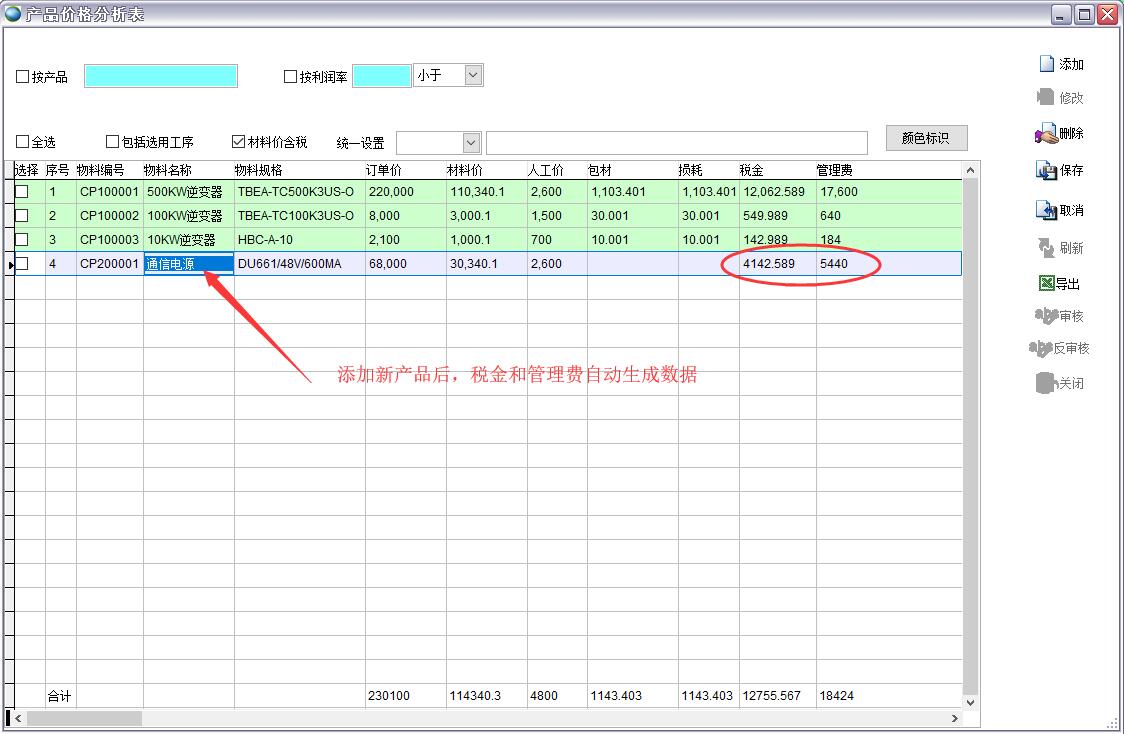Click the 颜色标识 button
Image resolution: width=1124 pixels, height=734 pixels.
pos(926,138)
